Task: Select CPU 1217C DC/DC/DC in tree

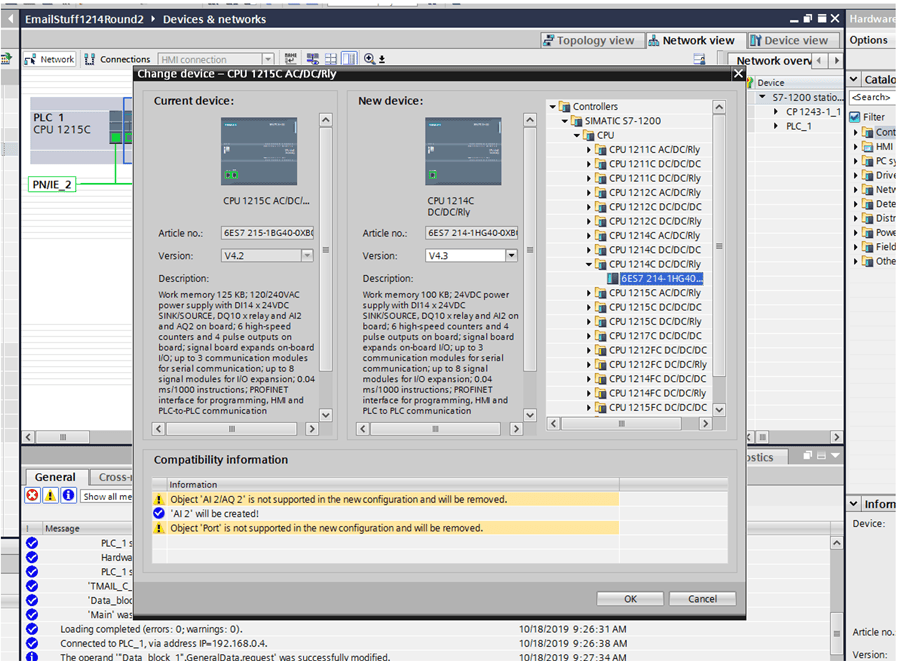Action: (x=655, y=336)
